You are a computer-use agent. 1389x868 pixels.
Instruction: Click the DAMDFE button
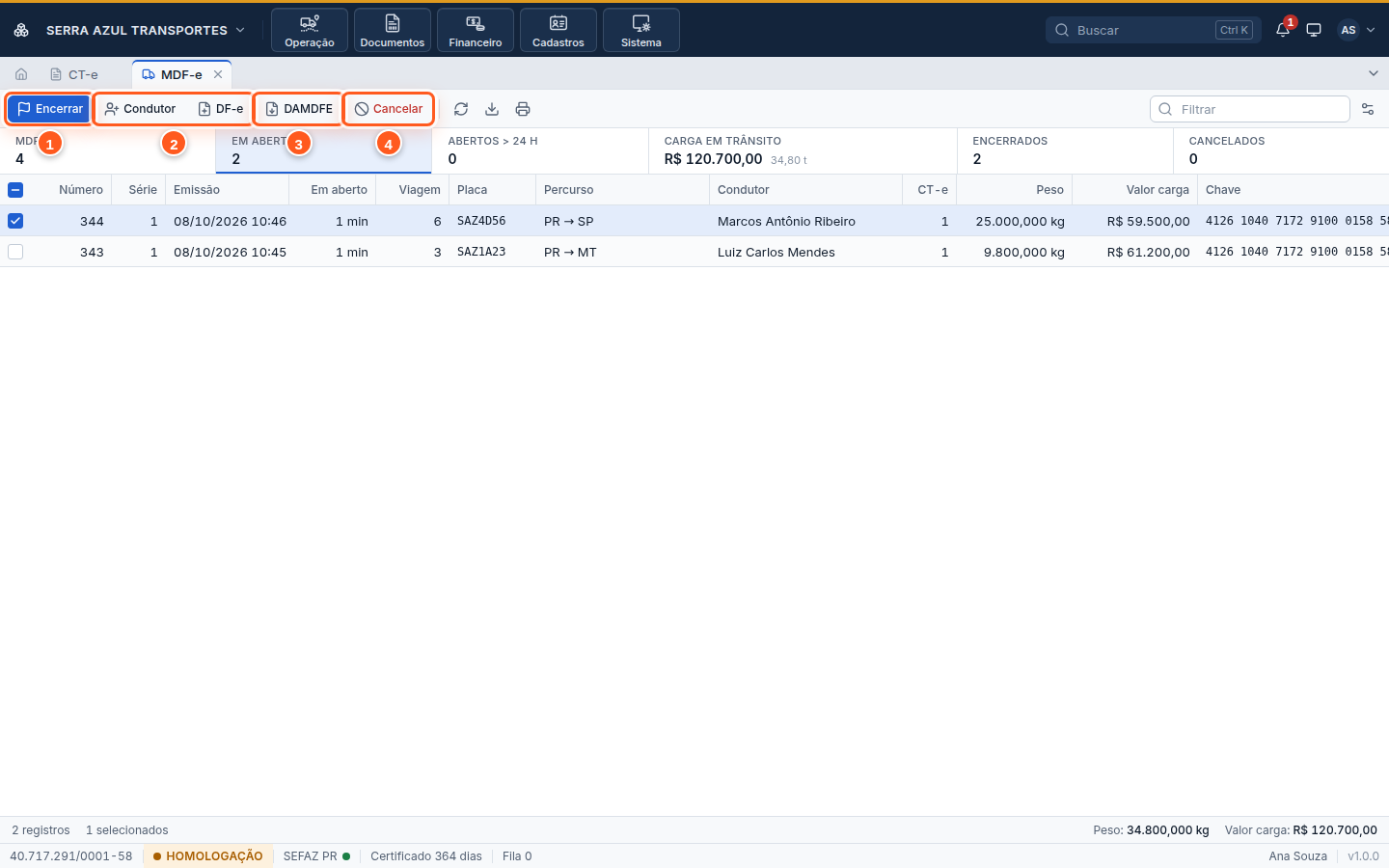[299, 109]
